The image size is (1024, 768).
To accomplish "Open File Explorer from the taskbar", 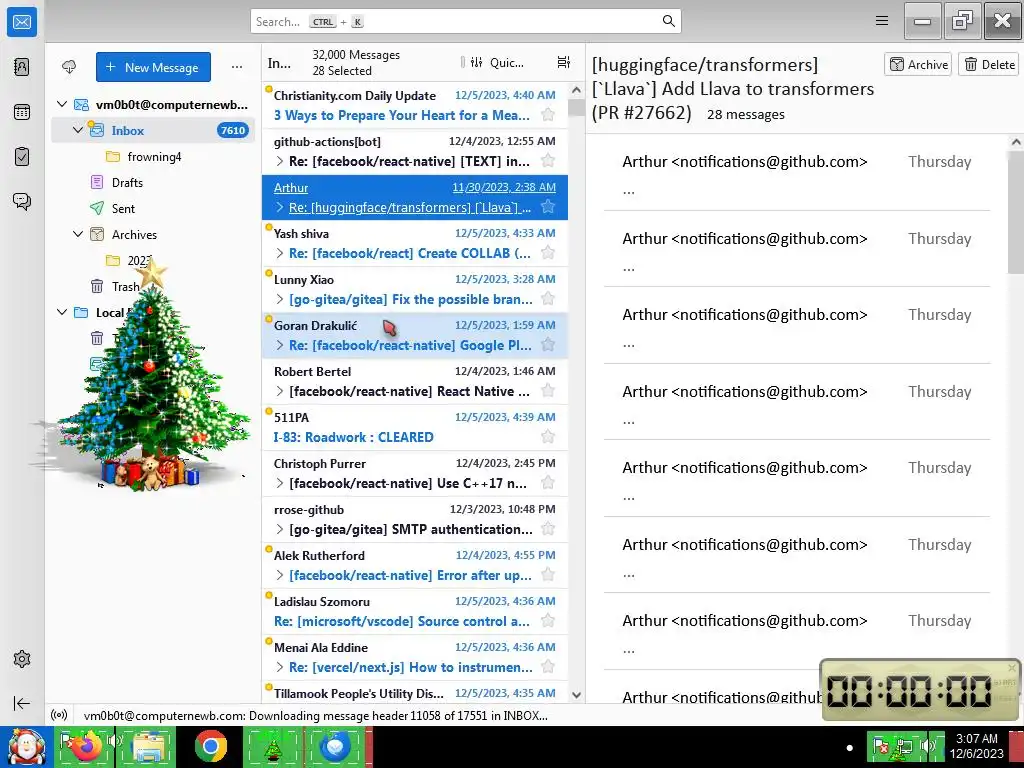I will 148,747.
